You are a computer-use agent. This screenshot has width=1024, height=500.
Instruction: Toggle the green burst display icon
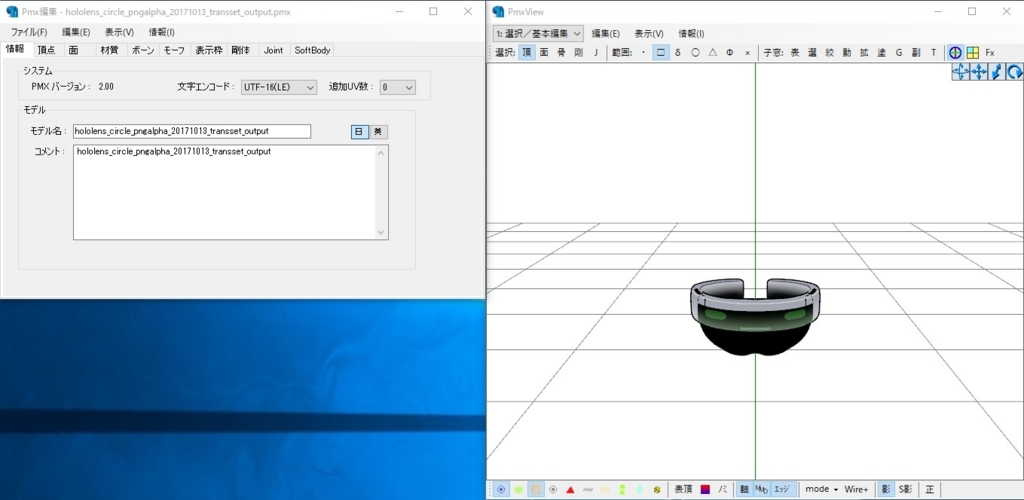[519, 490]
